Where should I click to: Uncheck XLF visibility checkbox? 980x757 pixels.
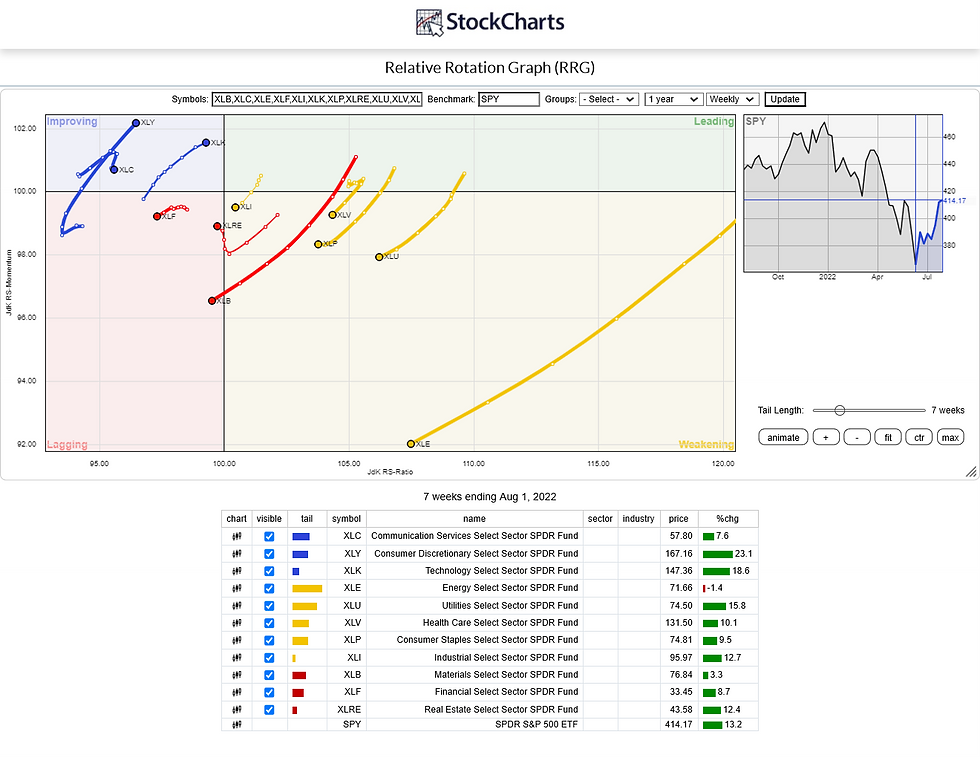269,692
